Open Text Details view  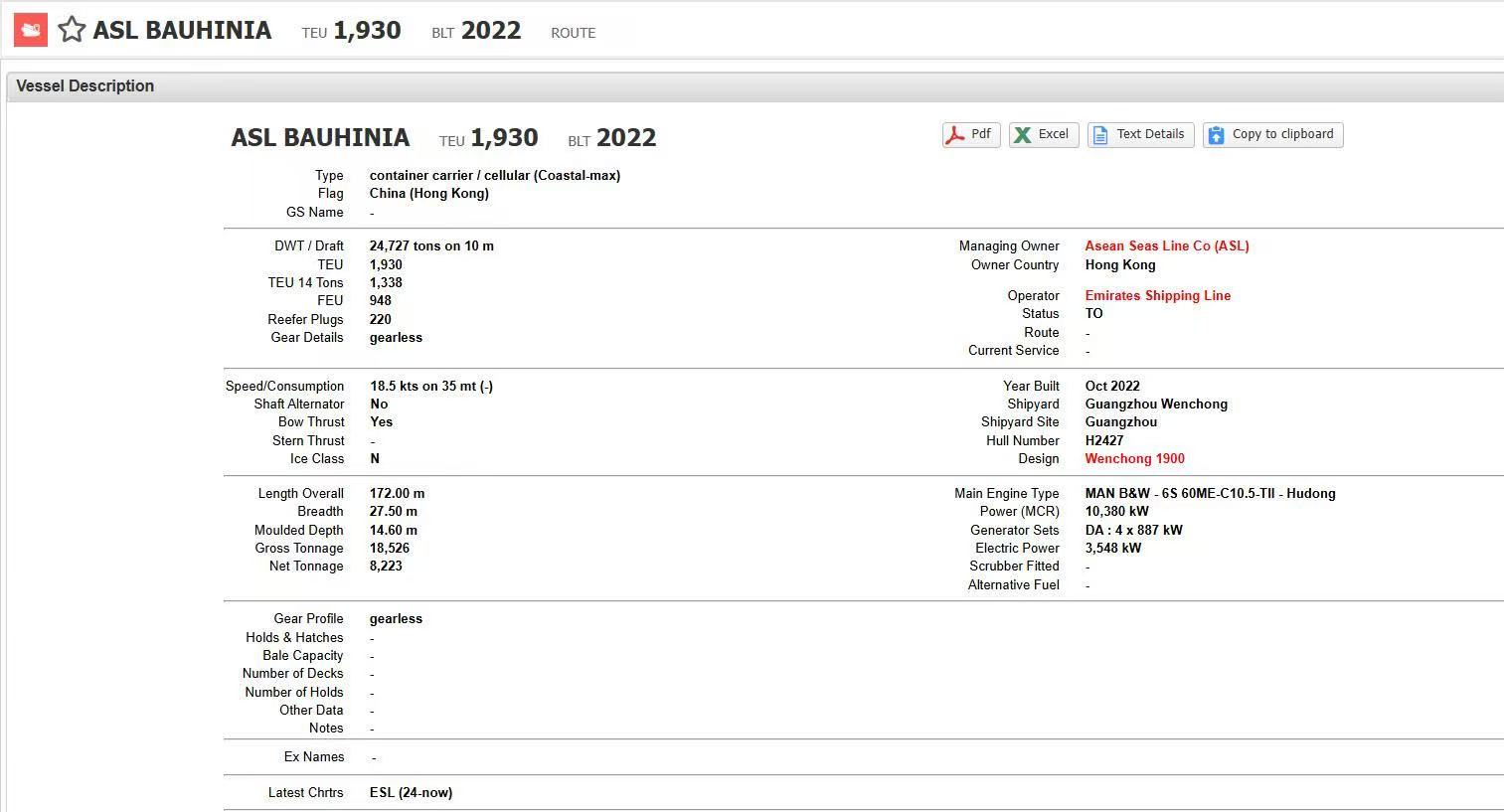(1140, 135)
